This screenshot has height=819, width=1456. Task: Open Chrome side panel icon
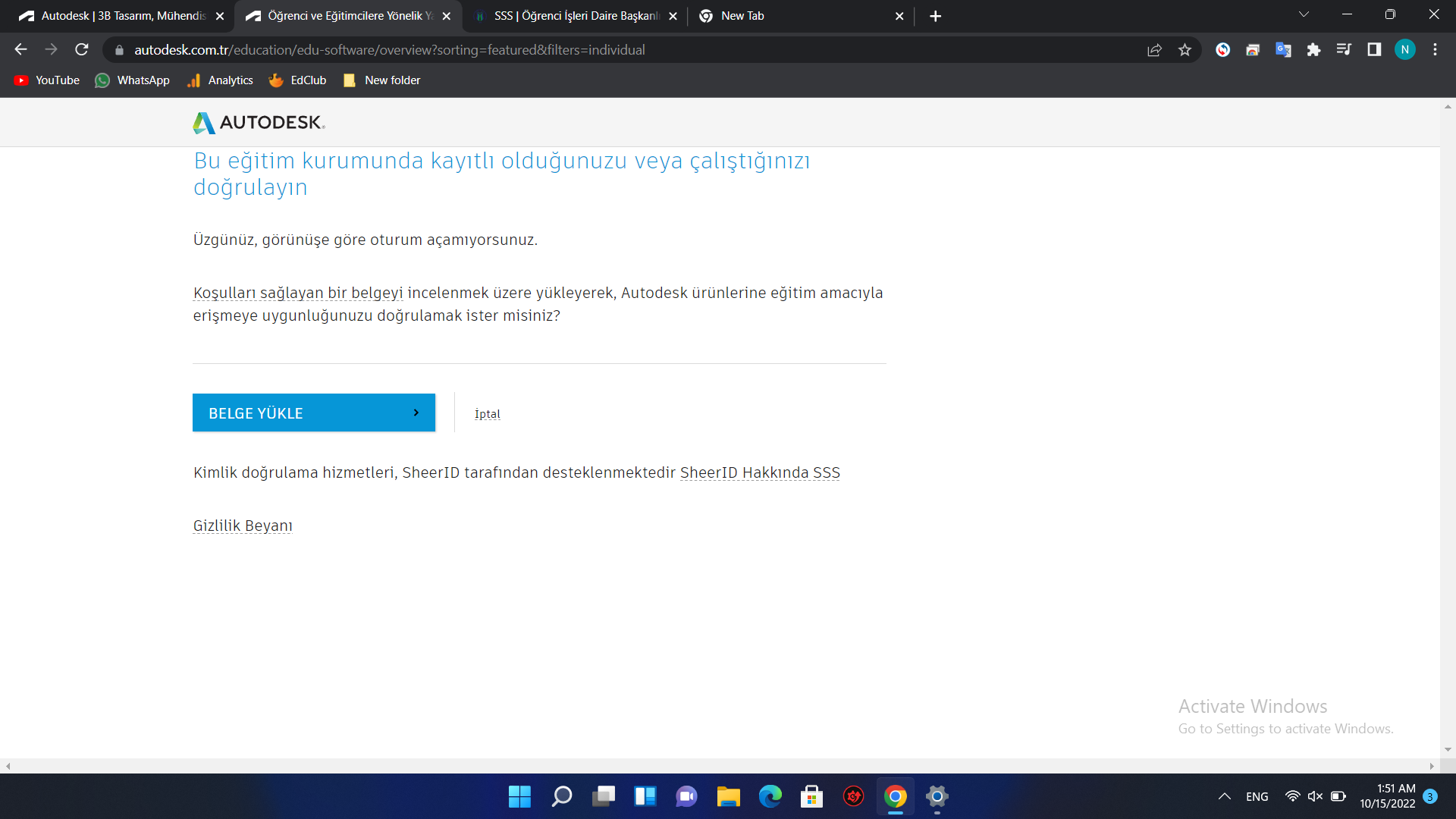point(1374,50)
